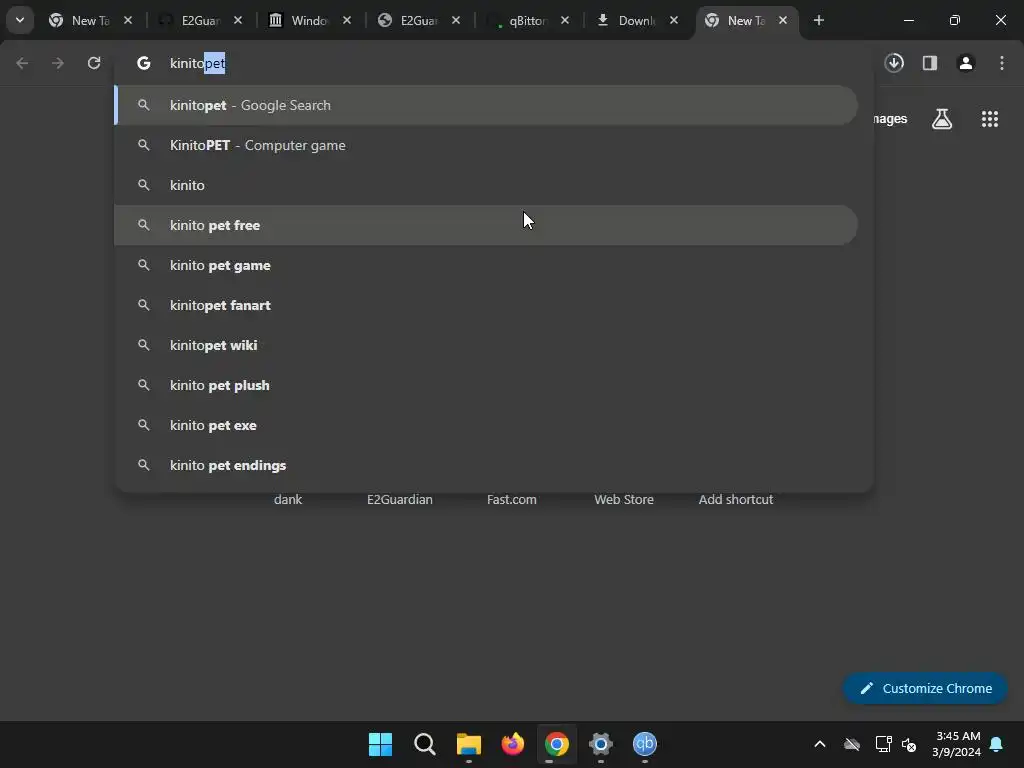This screenshot has height=768, width=1024.
Task: Select suggestion kinito pet exe
Action: click(x=486, y=425)
